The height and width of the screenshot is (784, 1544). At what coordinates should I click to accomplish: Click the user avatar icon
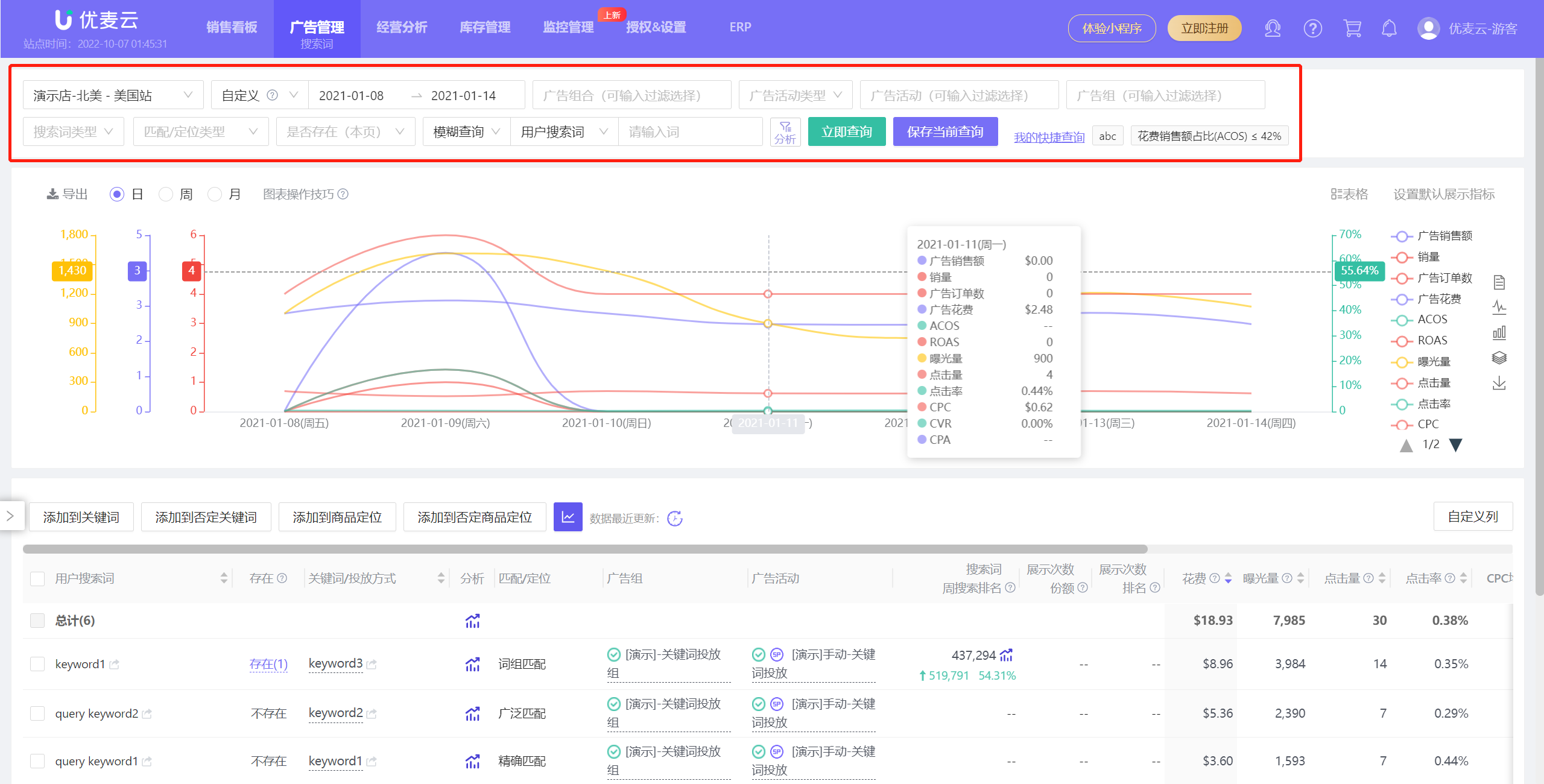click(1428, 28)
